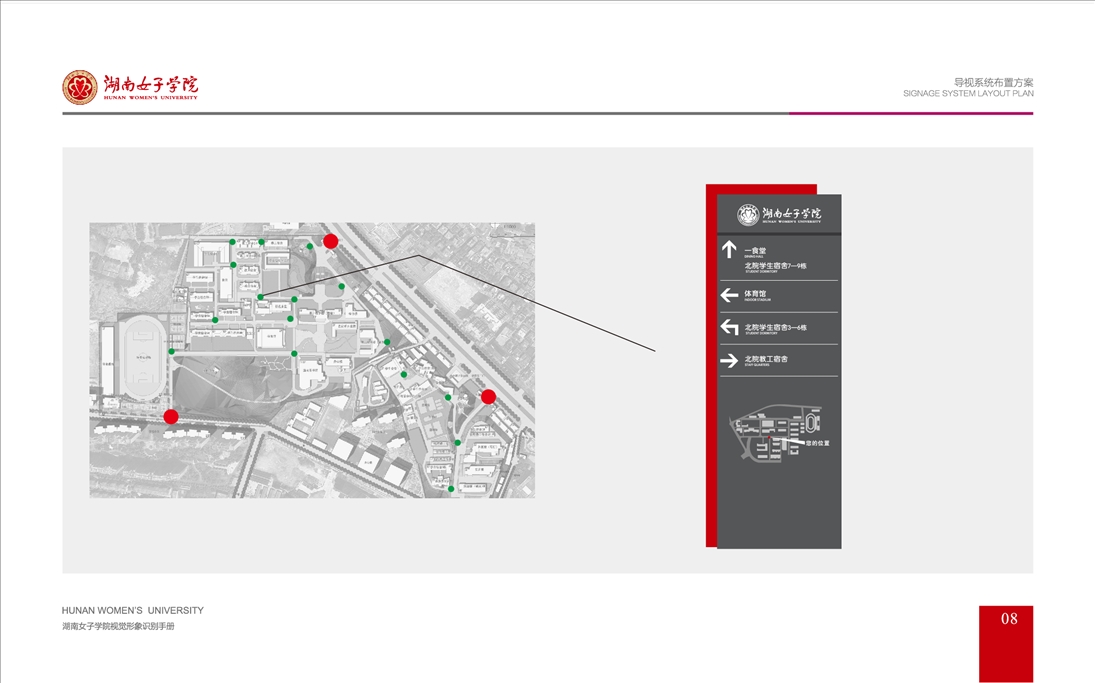This screenshot has height=683, width=1095.
Task: Click the right arrow beside 北院教工宿舍
Action: [x=729, y=360]
